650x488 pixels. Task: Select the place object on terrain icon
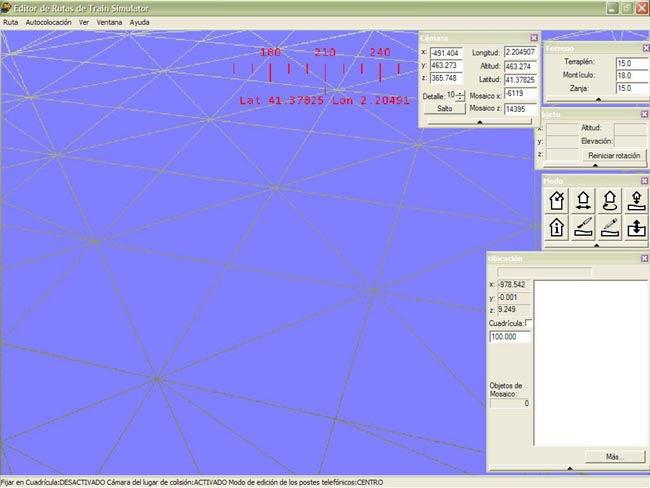pos(635,200)
